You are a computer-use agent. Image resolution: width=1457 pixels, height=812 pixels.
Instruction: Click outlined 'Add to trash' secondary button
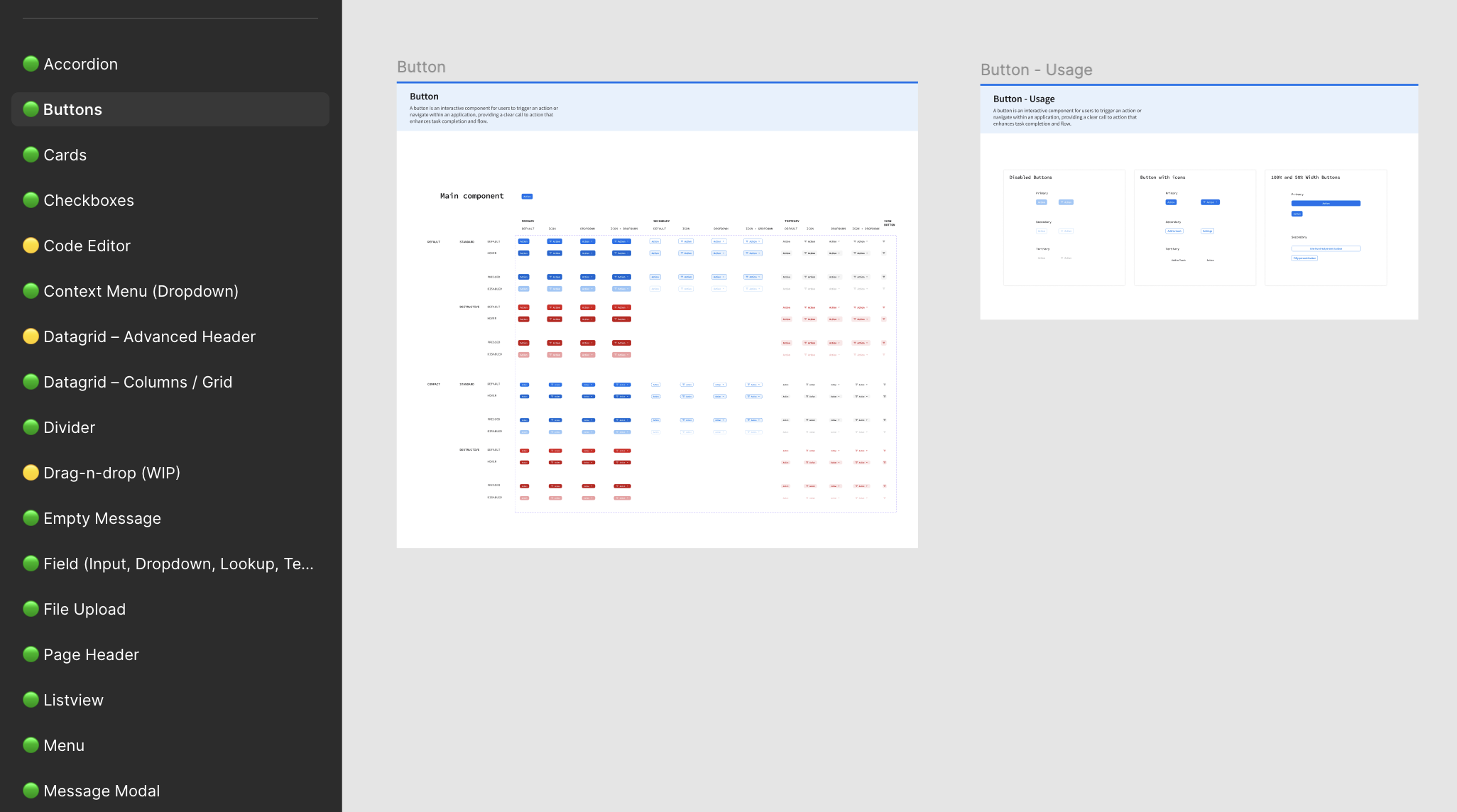(x=1174, y=231)
